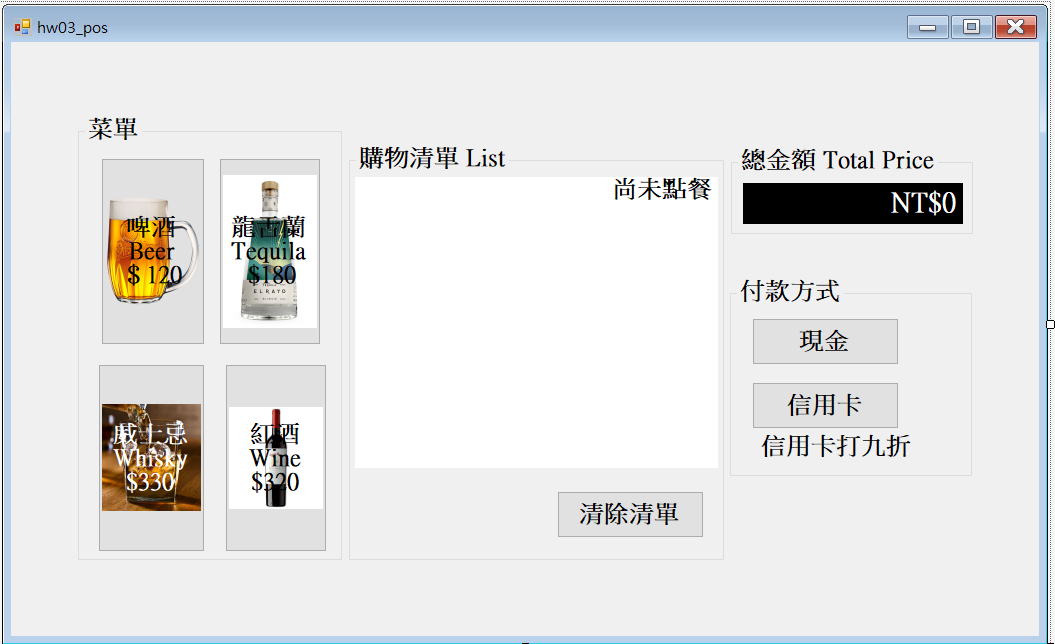
Task: Choose the Whisky $330 menu tile
Action: coord(151,458)
